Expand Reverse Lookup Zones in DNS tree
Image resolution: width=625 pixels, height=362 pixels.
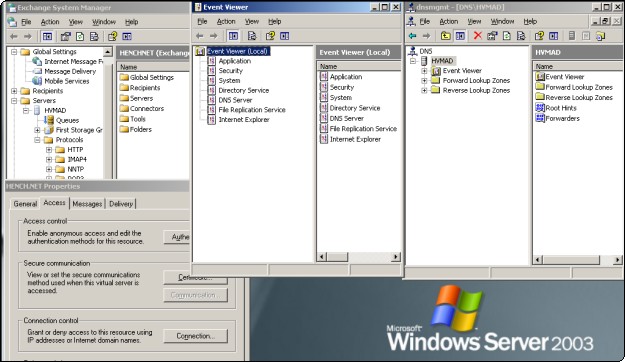[424, 90]
